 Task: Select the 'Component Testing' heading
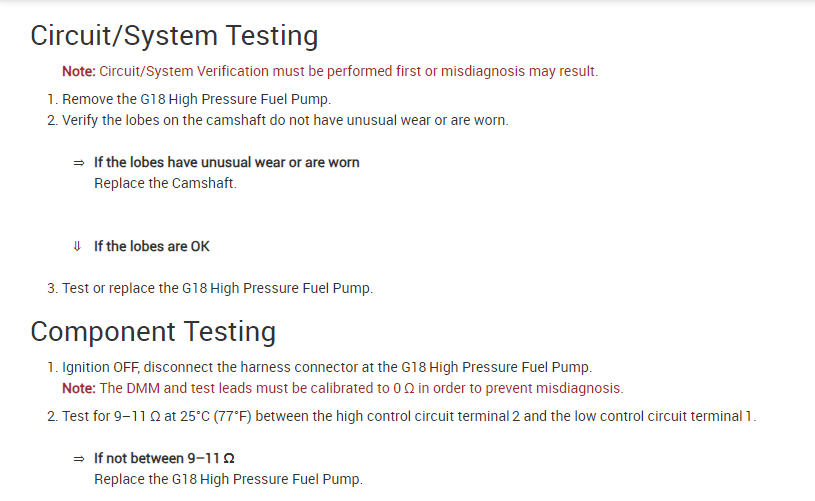pos(153,331)
